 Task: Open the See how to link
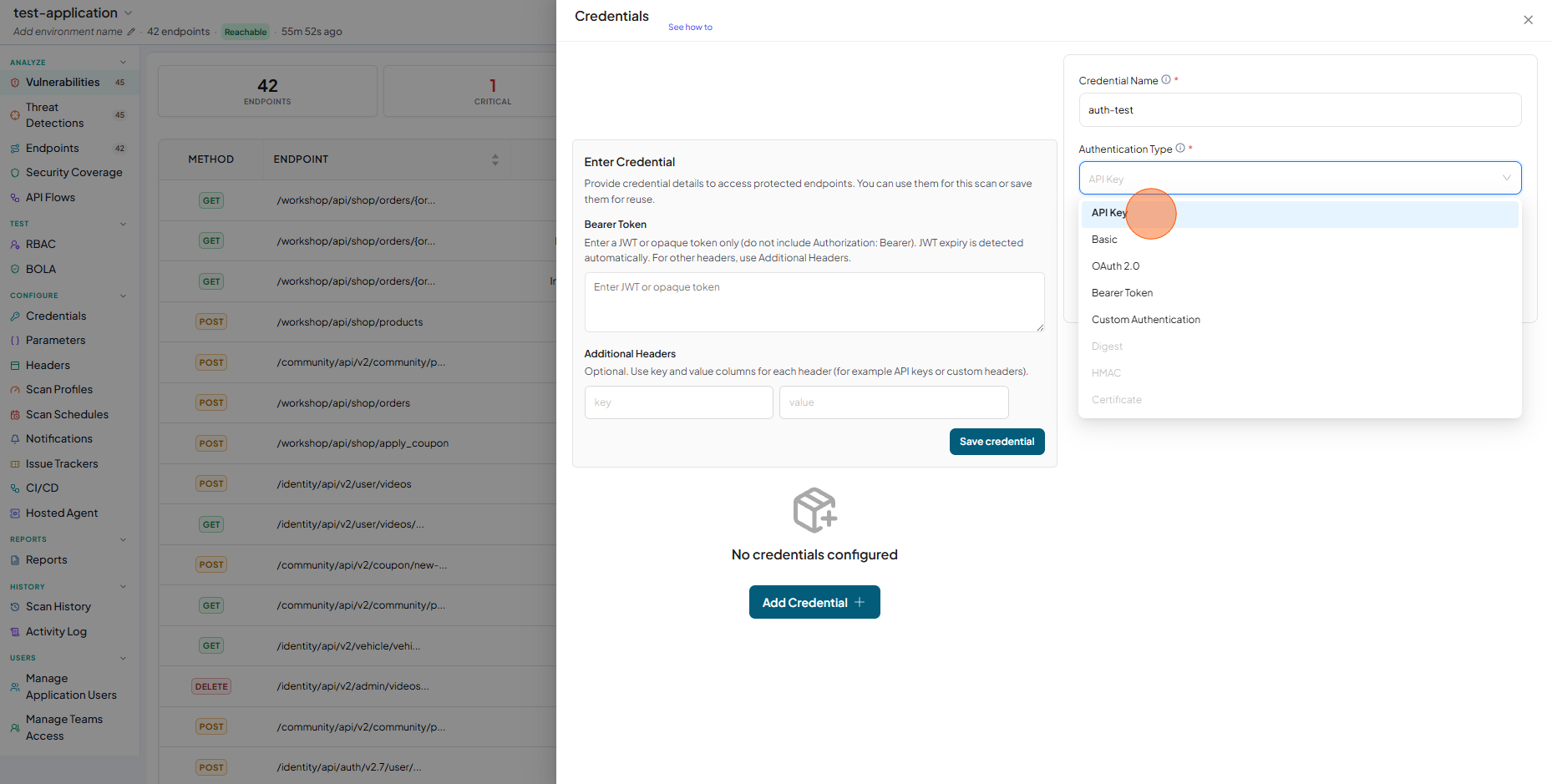690,28
